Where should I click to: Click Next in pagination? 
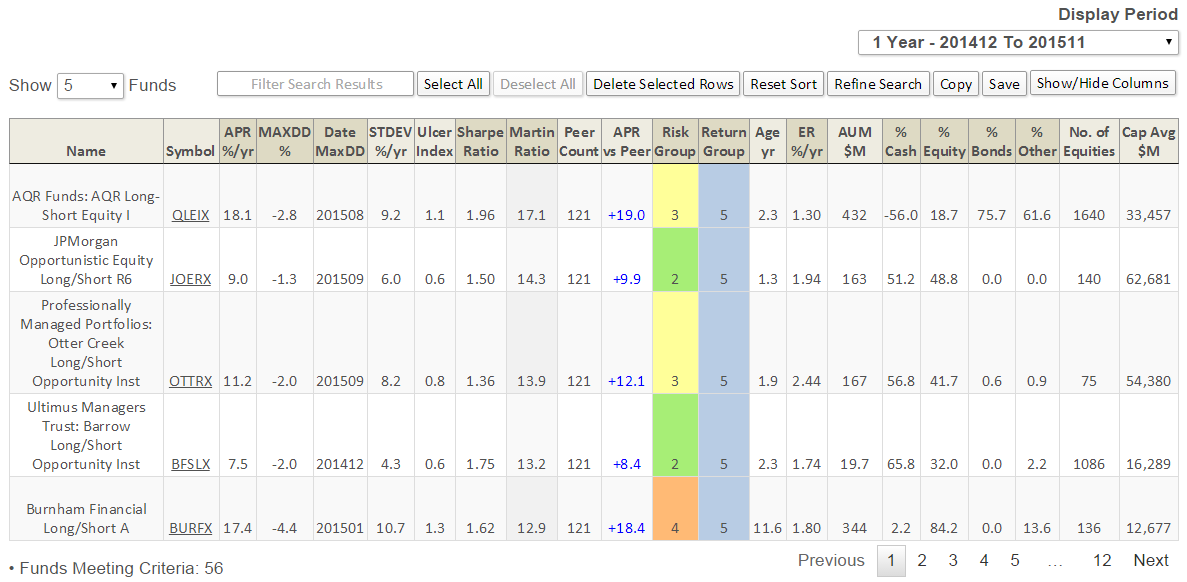pyautogui.click(x=1150, y=560)
